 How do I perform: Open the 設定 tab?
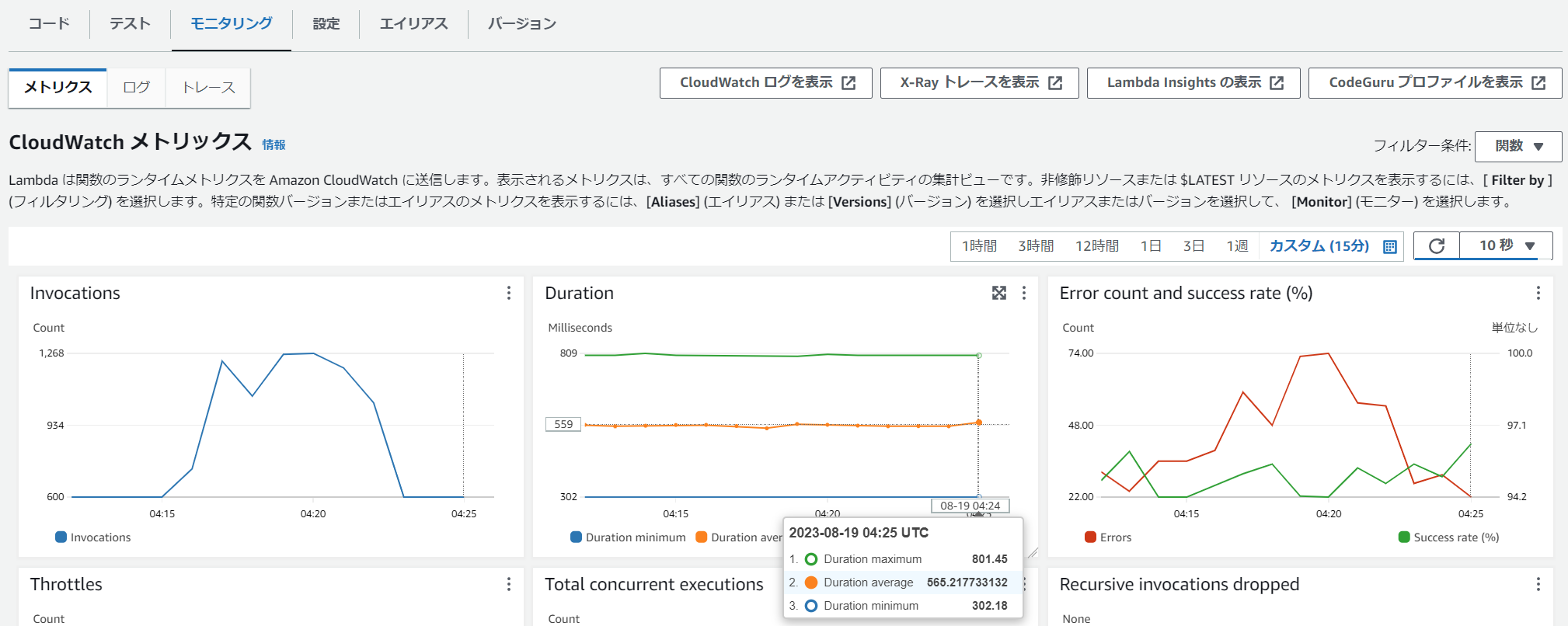[326, 23]
